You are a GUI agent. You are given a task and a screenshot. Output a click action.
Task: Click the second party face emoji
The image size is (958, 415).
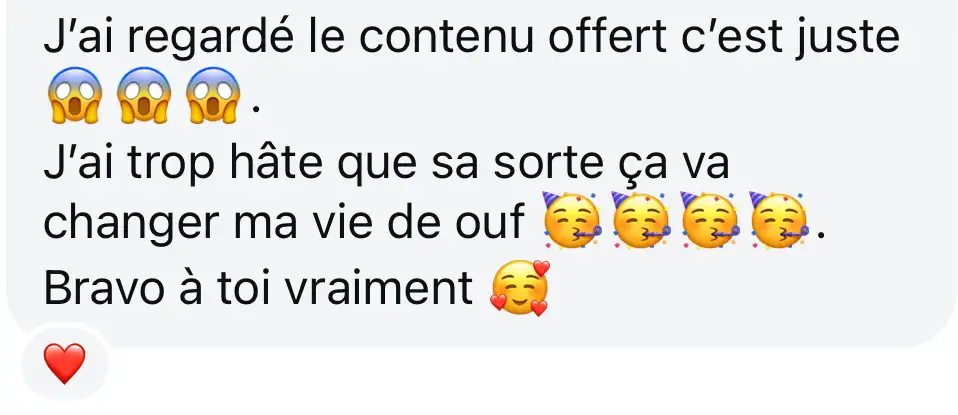(x=641, y=220)
